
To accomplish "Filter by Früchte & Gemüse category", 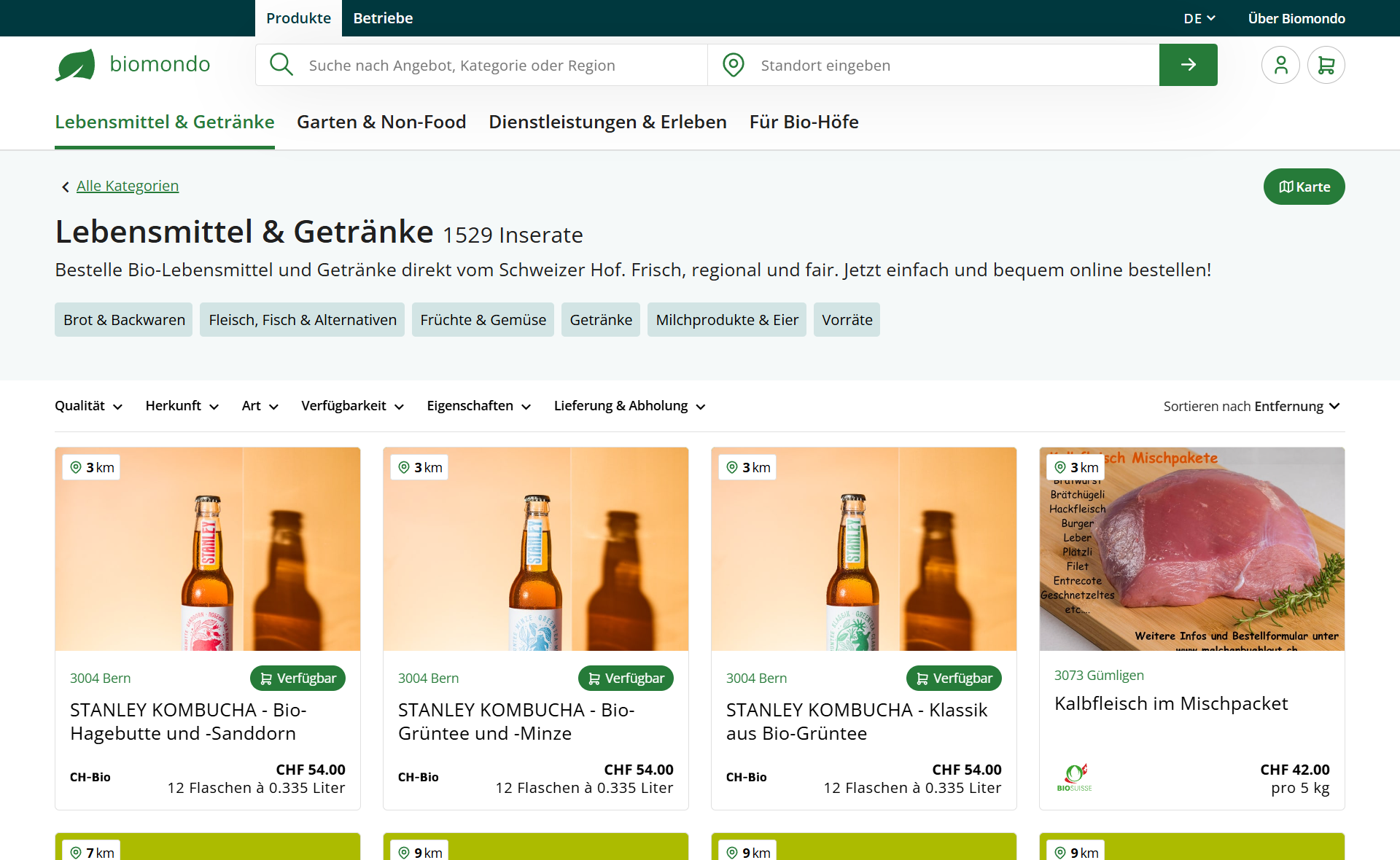I will pos(483,320).
